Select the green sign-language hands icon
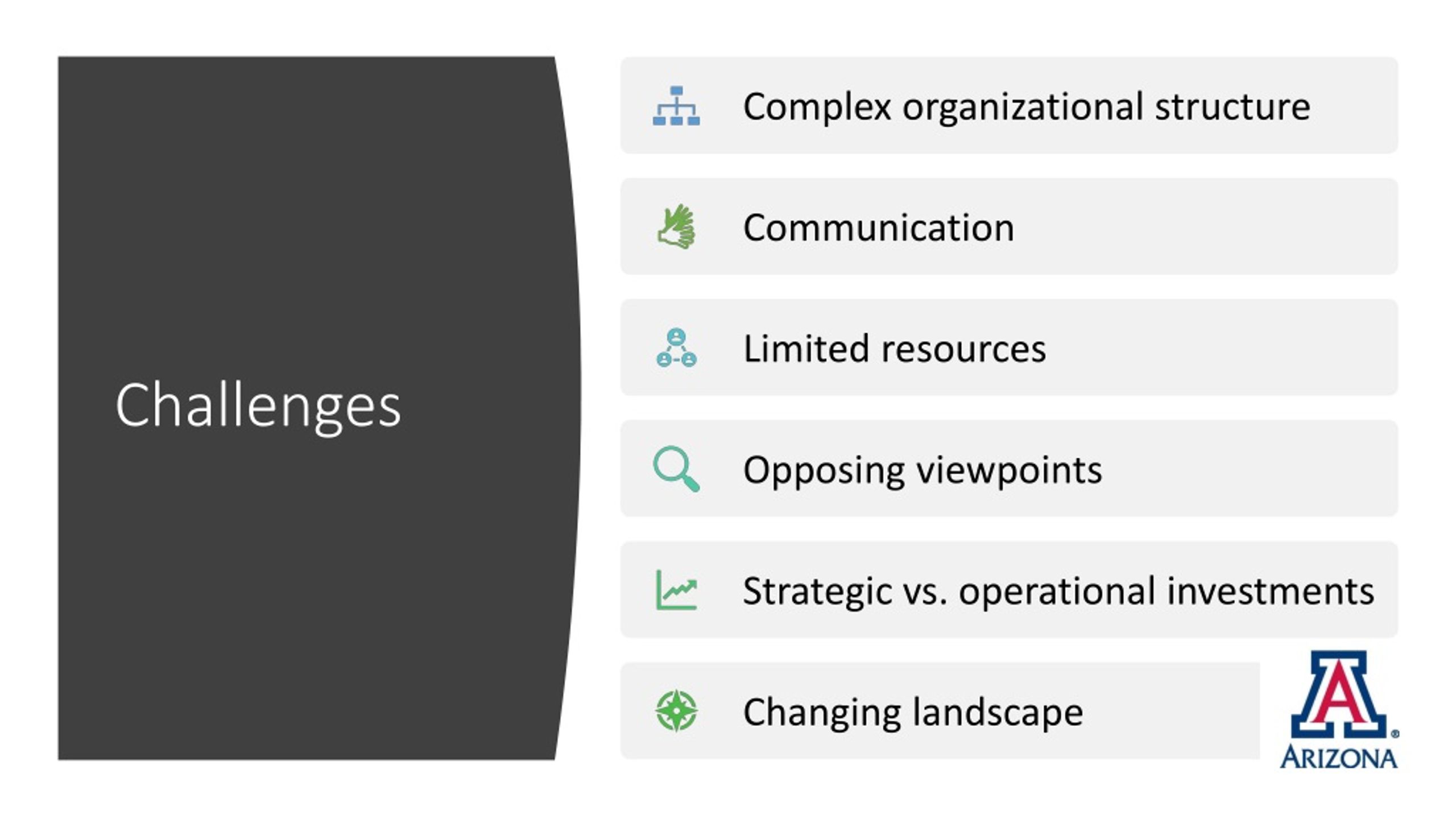Image resolution: width=1456 pixels, height=819 pixels. [x=676, y=226]
